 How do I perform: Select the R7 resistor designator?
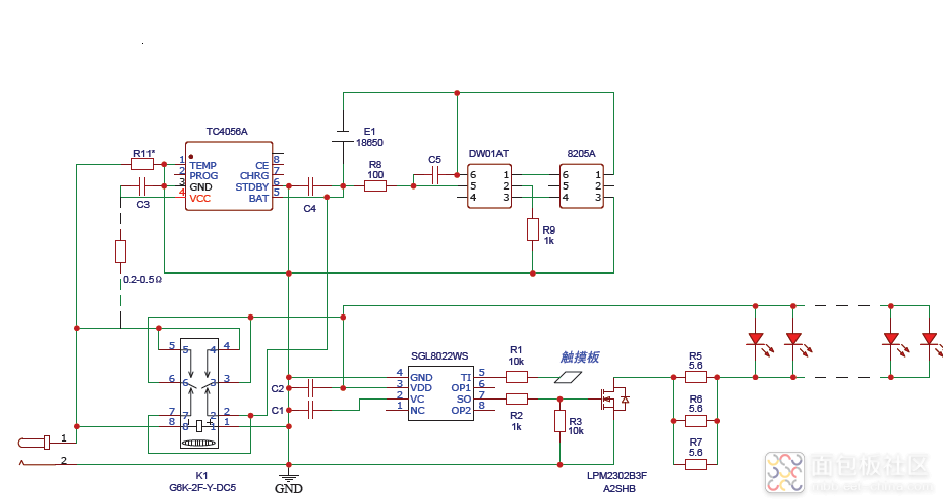tap(695, 442)
